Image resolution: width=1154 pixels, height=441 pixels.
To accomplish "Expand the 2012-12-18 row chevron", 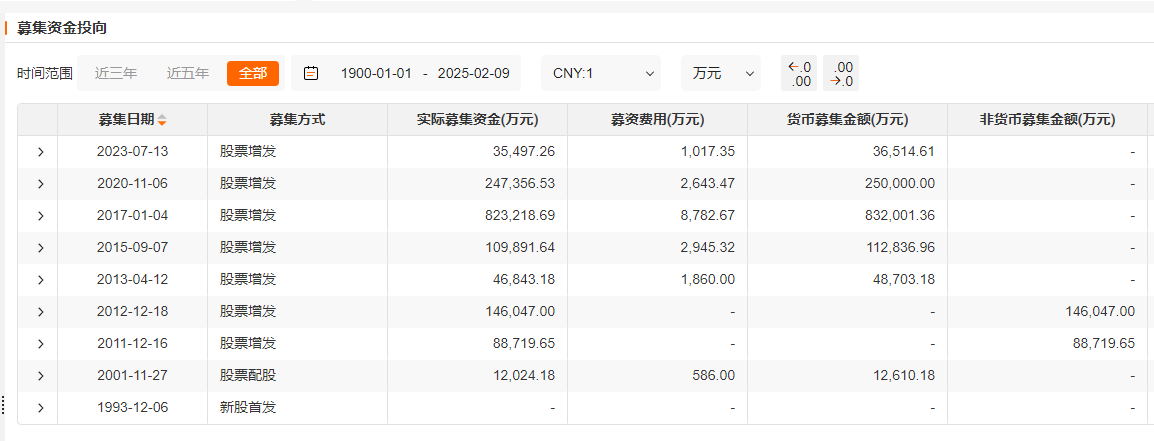I will (x=40, y=312).
